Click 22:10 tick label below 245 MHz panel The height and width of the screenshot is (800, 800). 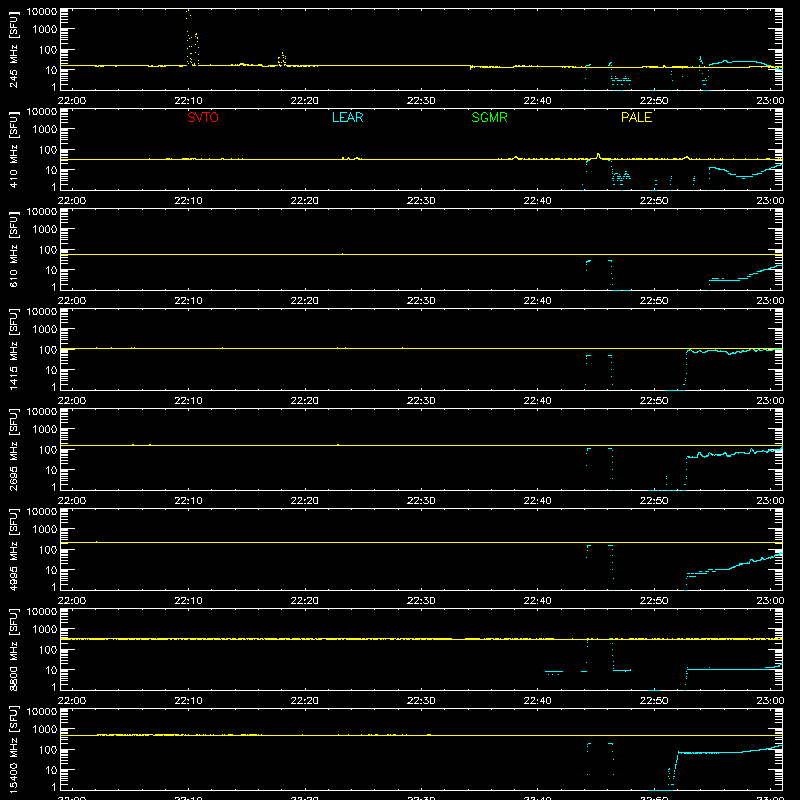(188, 101)
